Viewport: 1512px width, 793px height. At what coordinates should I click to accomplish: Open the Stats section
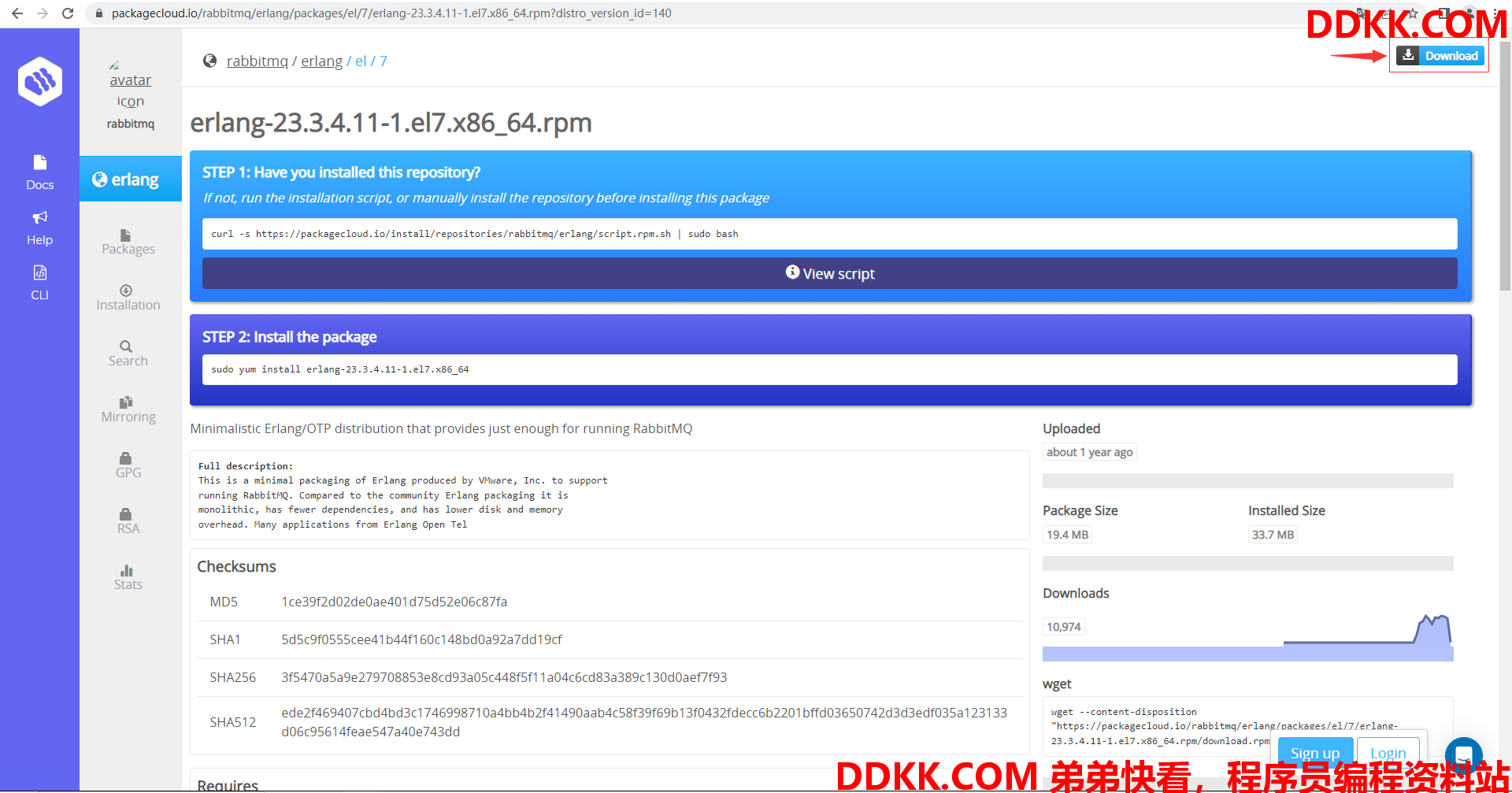[128, 577]
